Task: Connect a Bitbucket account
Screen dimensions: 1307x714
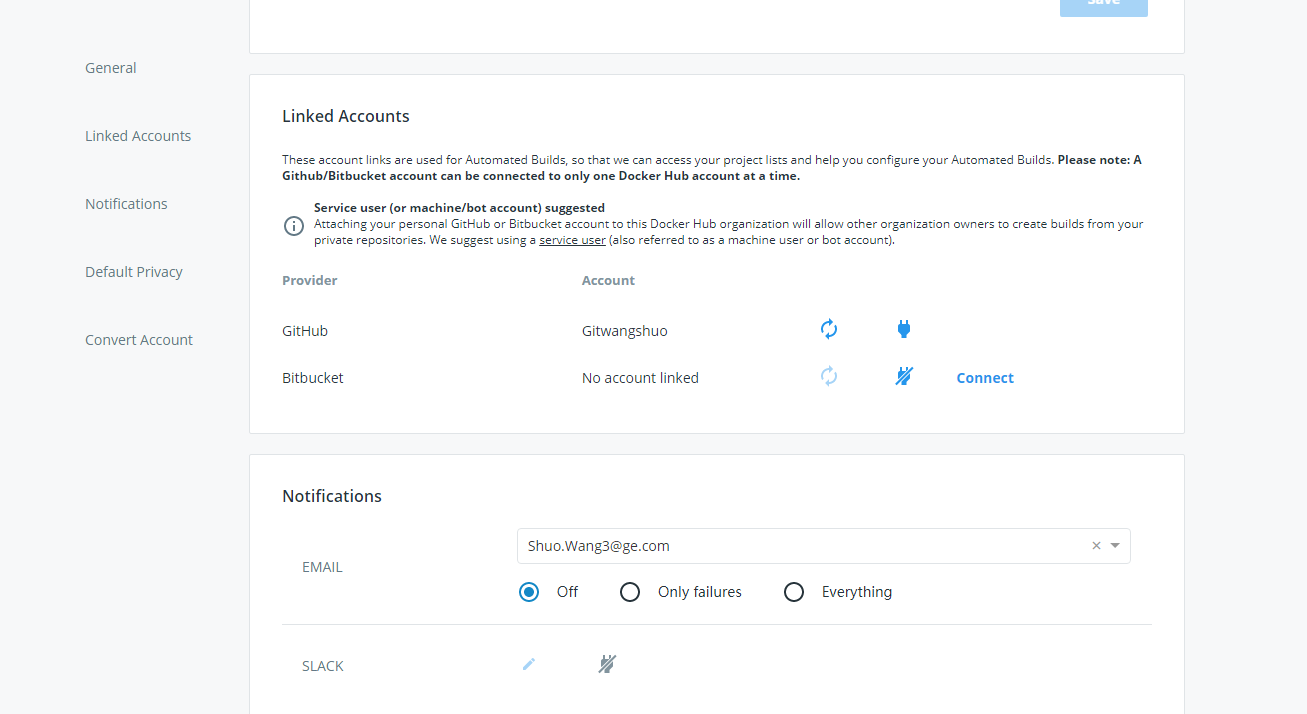Action: click(985, 378)
